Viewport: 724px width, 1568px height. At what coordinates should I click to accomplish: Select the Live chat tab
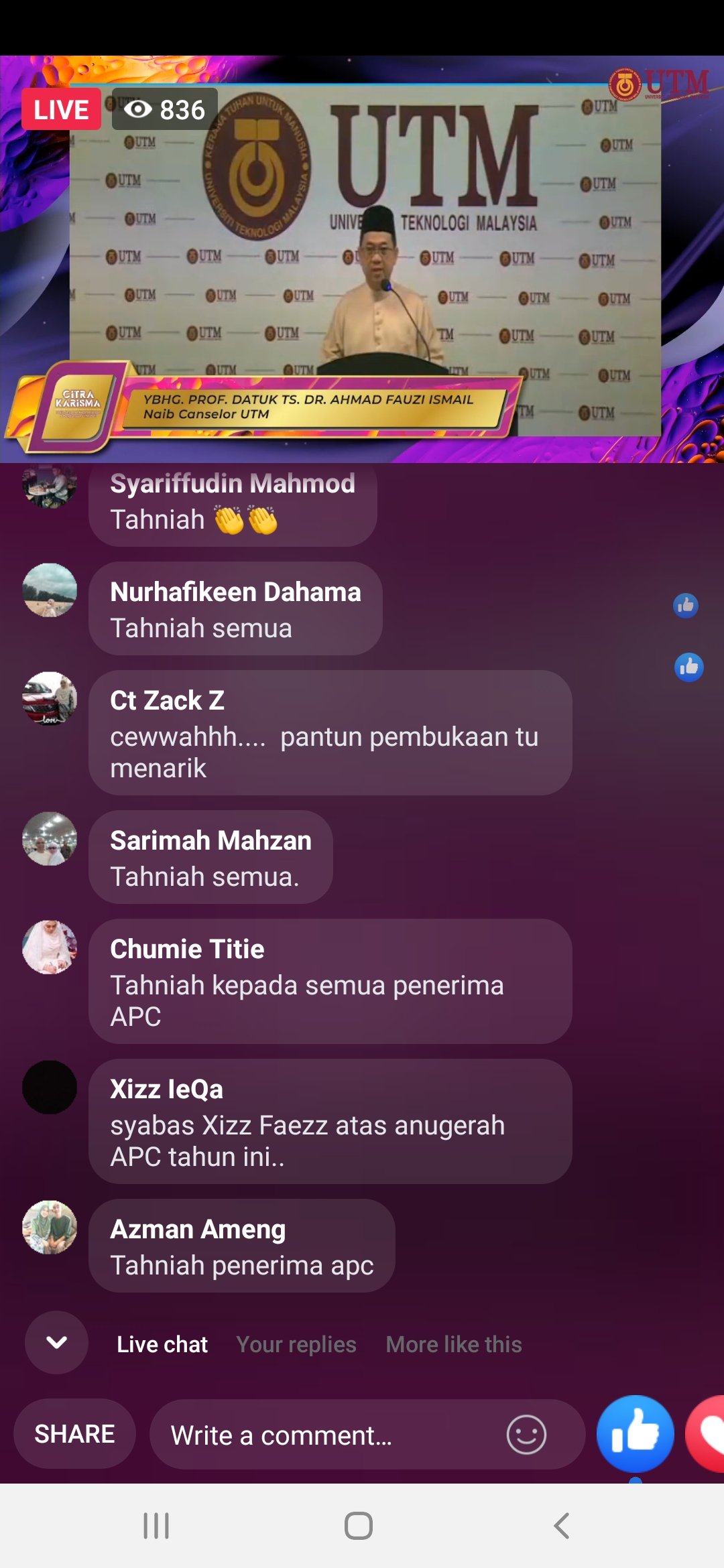point(162,1344)
